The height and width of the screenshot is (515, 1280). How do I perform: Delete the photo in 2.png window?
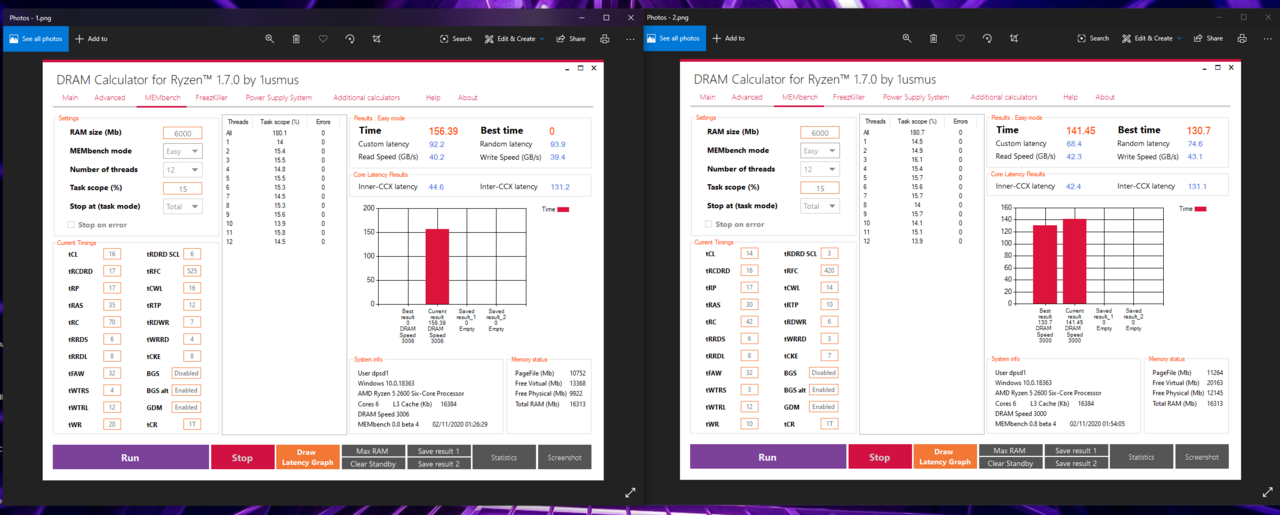(x=933, y=39)
